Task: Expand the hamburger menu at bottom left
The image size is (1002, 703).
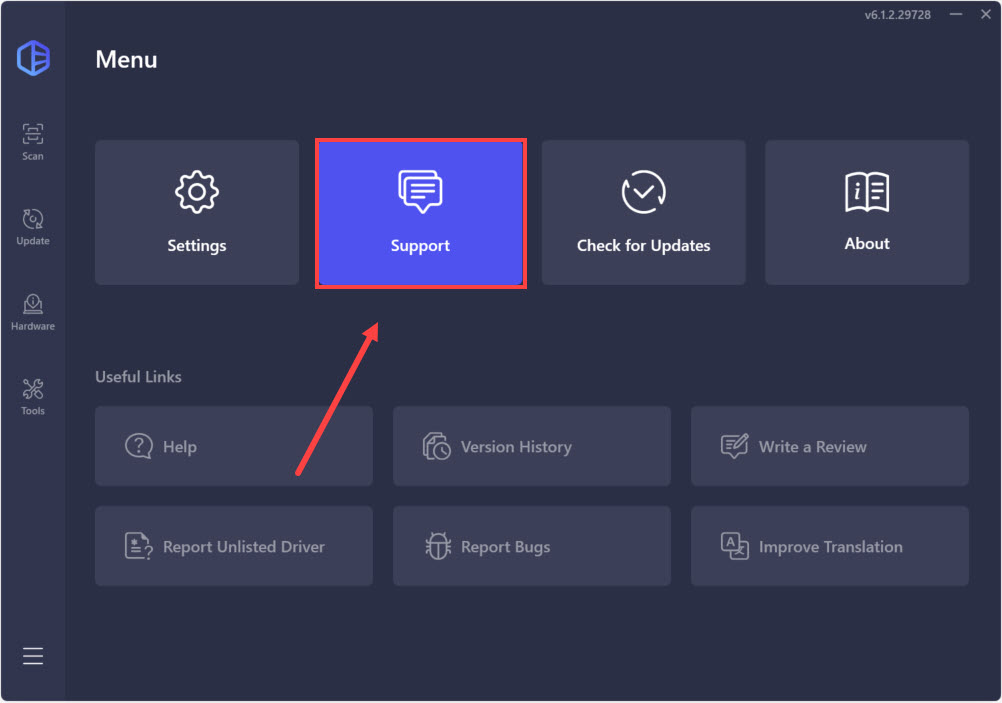Action: pyautogui.click(x=33, y=656)
